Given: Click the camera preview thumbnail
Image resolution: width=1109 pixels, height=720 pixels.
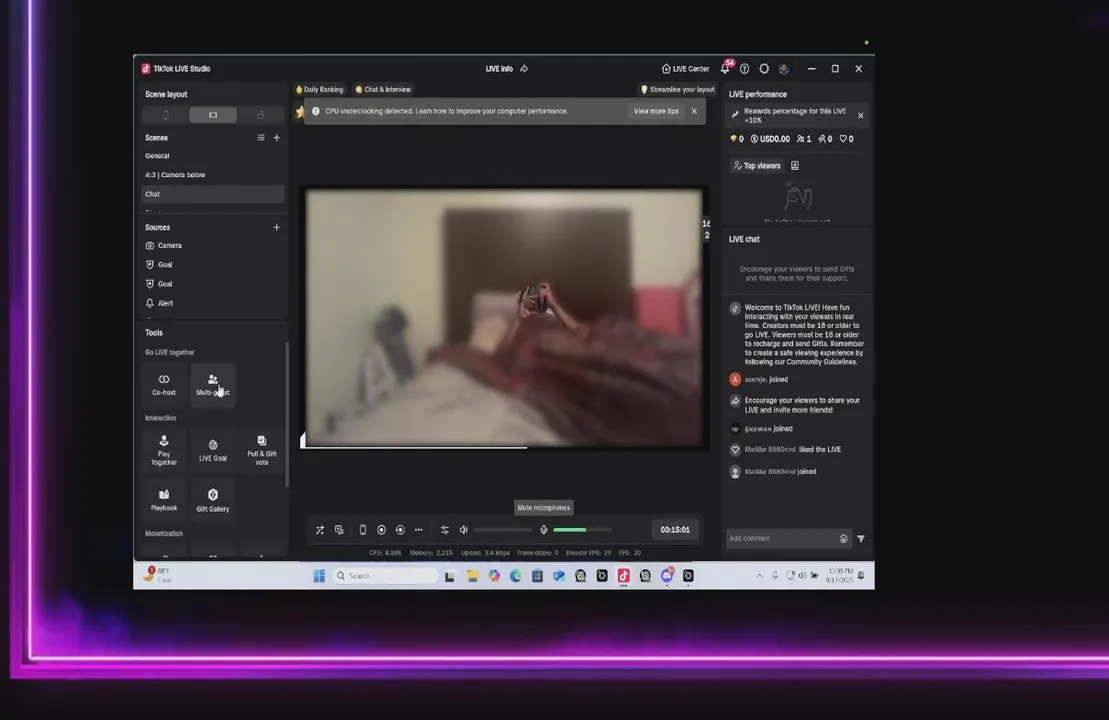Looking at the screenshot, I should (504, 318).
